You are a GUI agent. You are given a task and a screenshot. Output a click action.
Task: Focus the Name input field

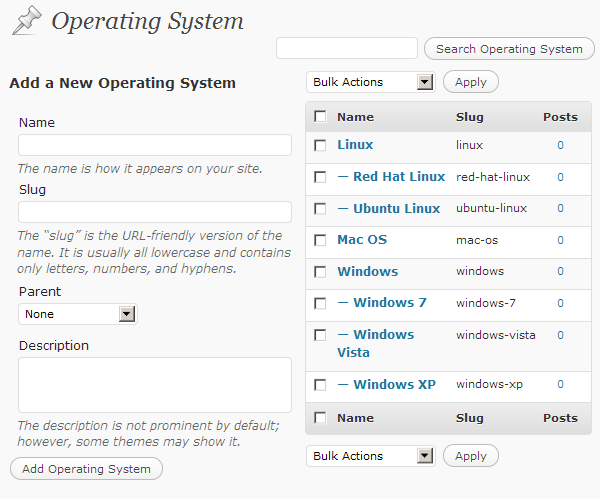(155, 145)
